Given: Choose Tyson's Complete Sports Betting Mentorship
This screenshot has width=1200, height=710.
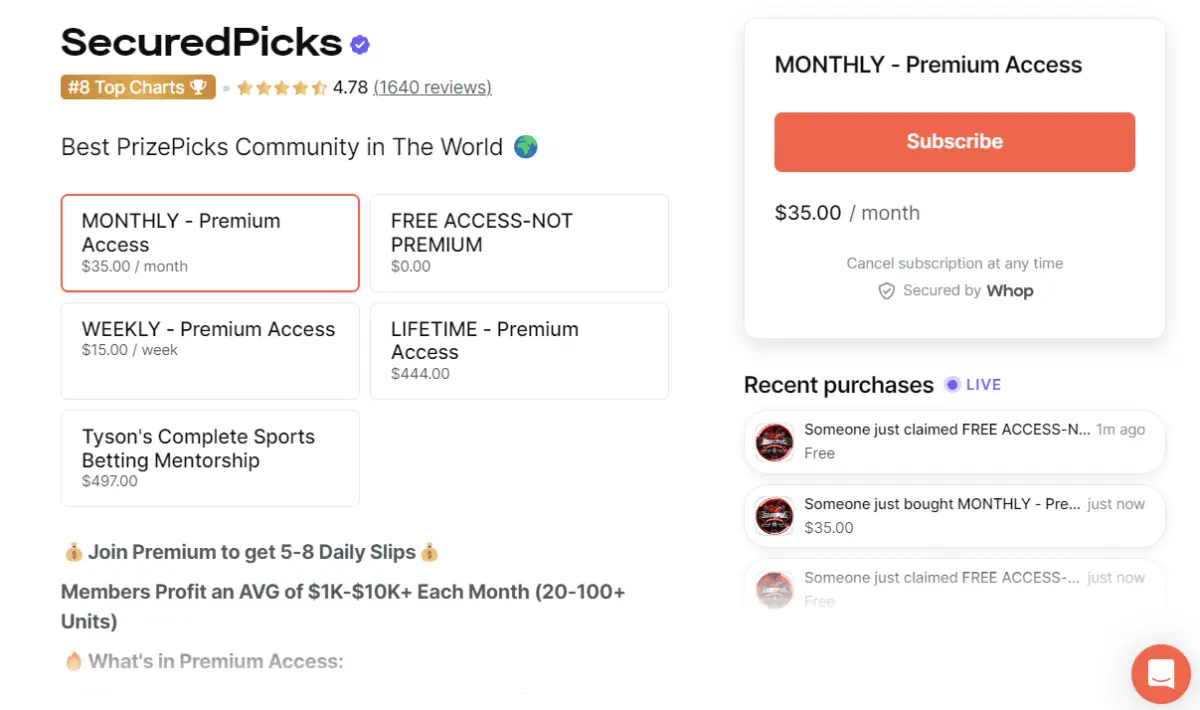Looking at the screenshot, I should [x=210, y=458].
